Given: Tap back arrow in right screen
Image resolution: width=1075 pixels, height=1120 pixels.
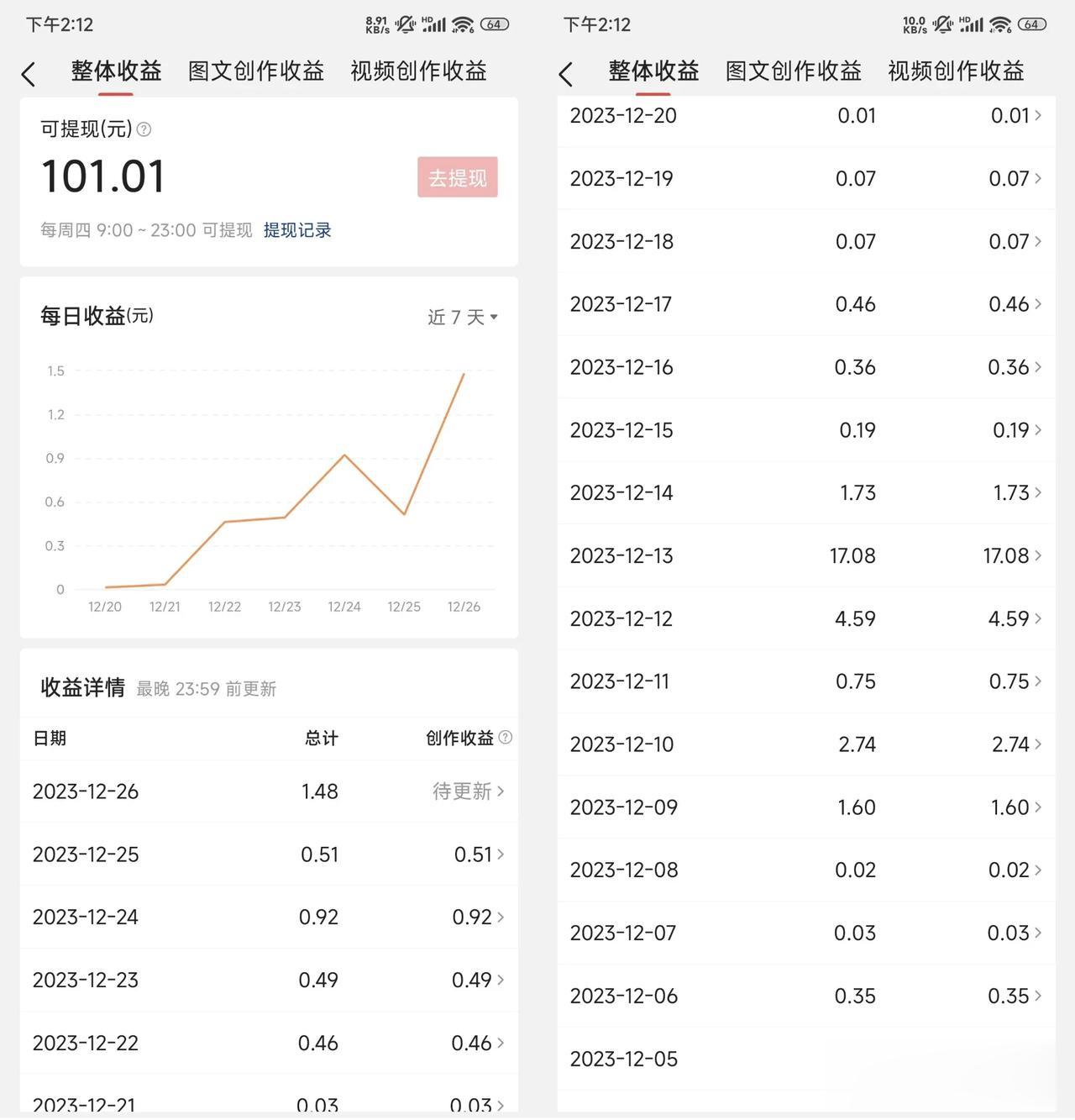Looking at the screenshot, I should point(566,74).
